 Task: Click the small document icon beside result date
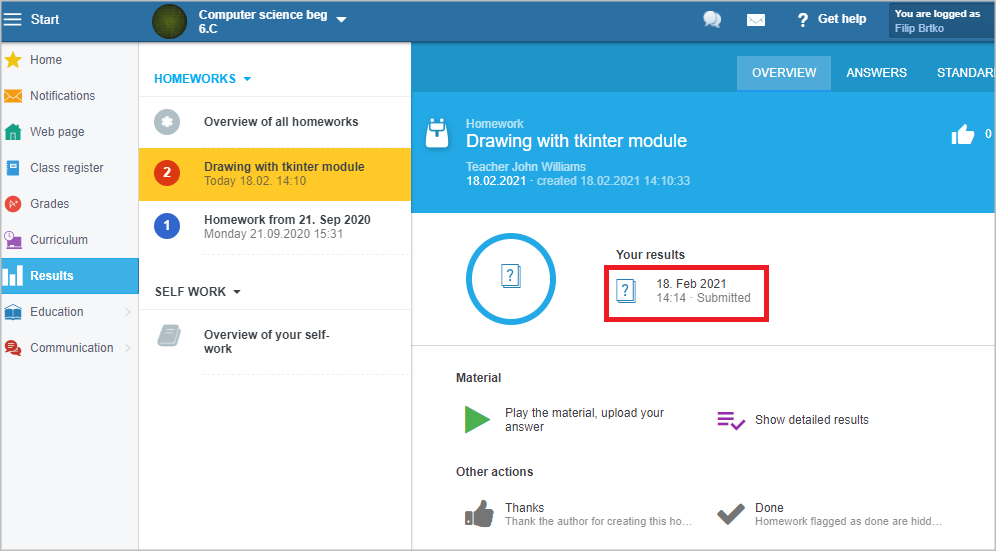point(626,291)
